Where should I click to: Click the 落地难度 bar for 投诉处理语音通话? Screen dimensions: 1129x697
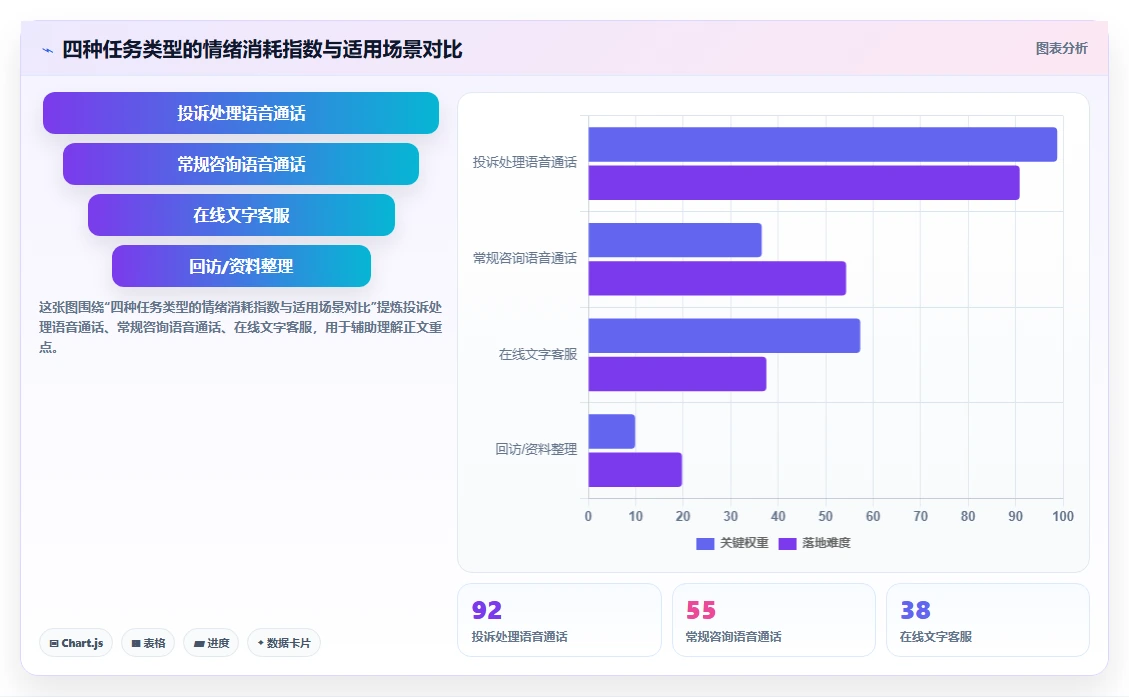[x=804, y=183]
